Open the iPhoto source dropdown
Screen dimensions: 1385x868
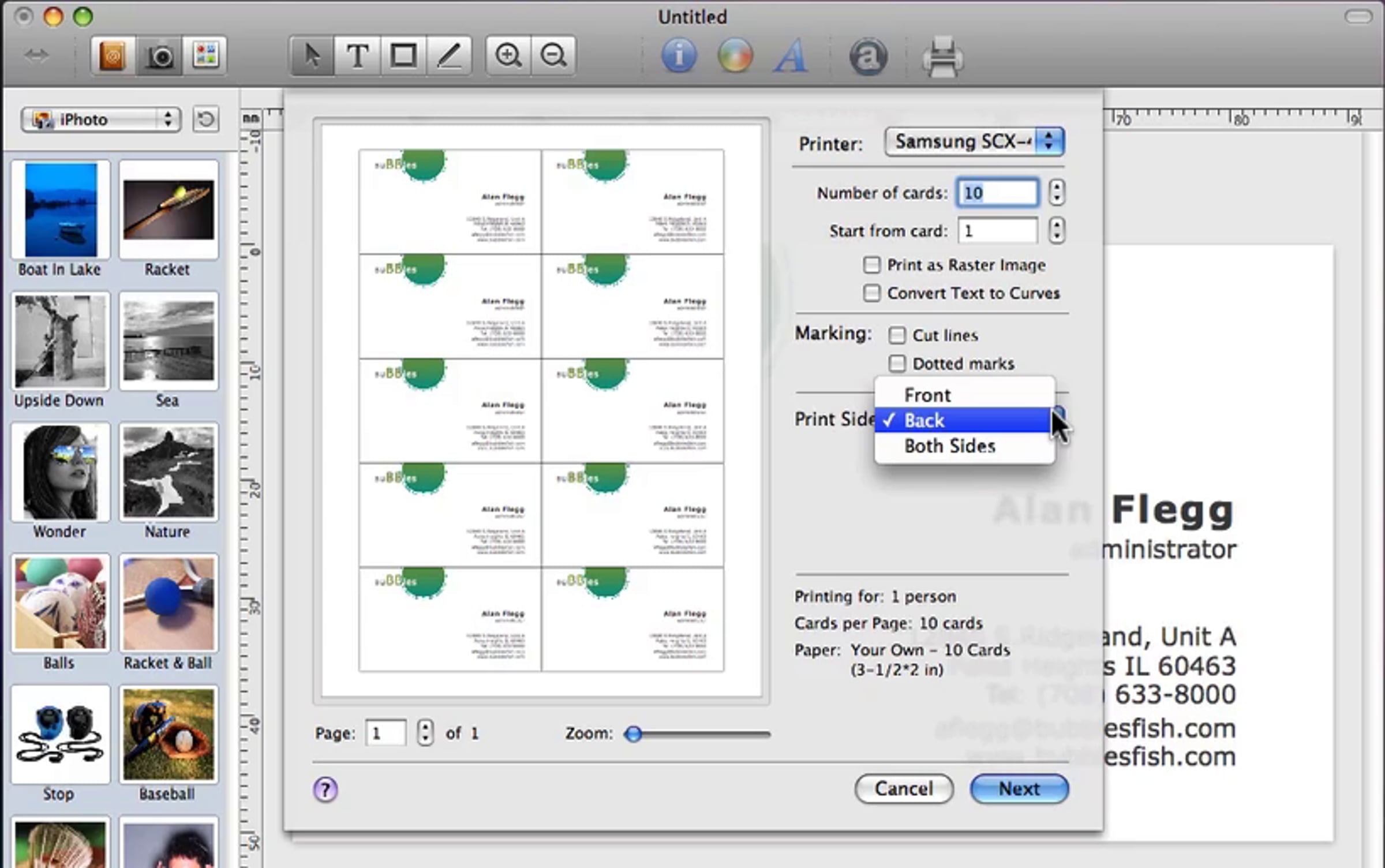[x=101, y=119]
